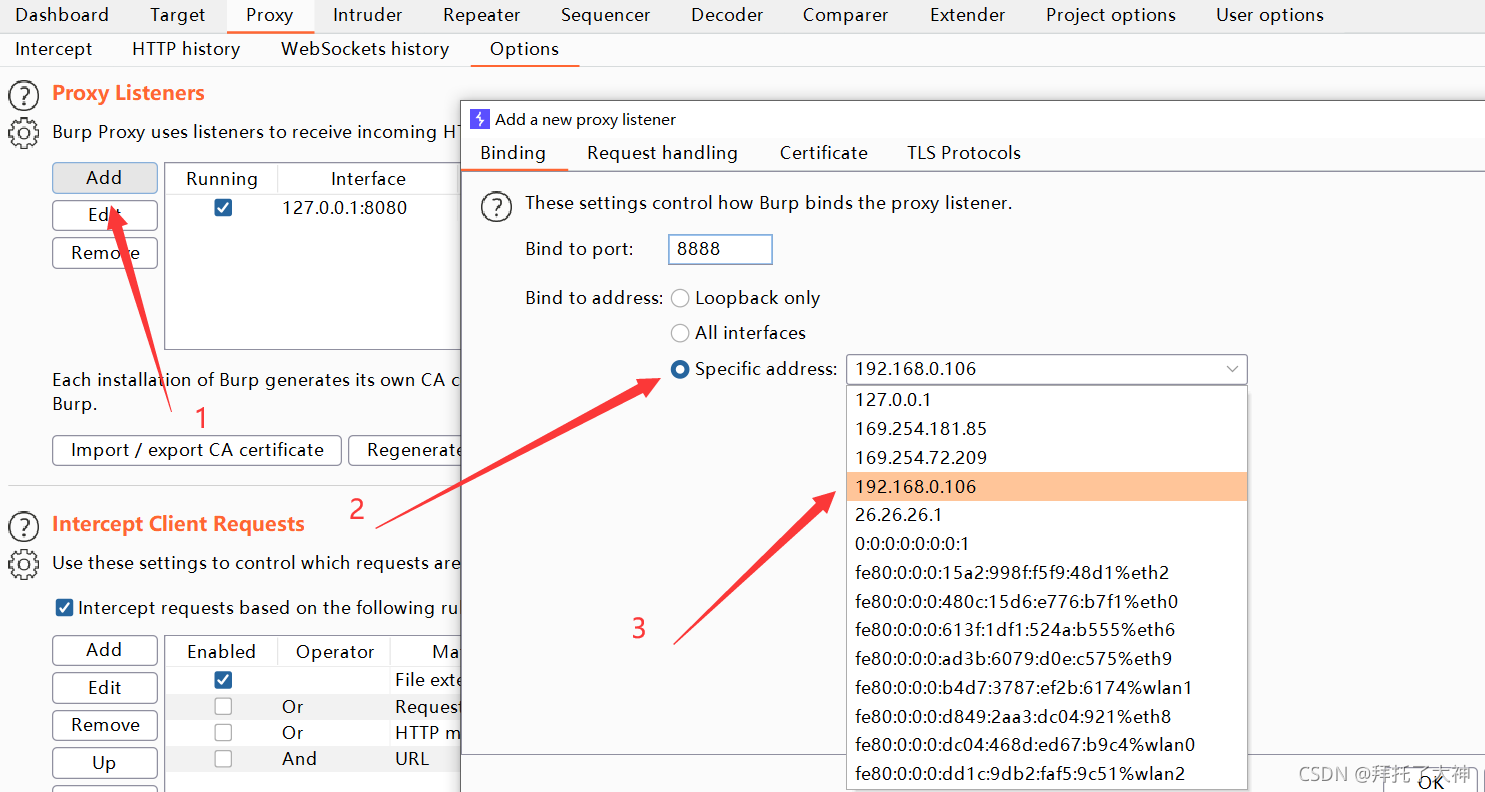The width and height of the screenshot is (1485, 792).
Task: Open the Sequencer tab
Action: point(606,15)
